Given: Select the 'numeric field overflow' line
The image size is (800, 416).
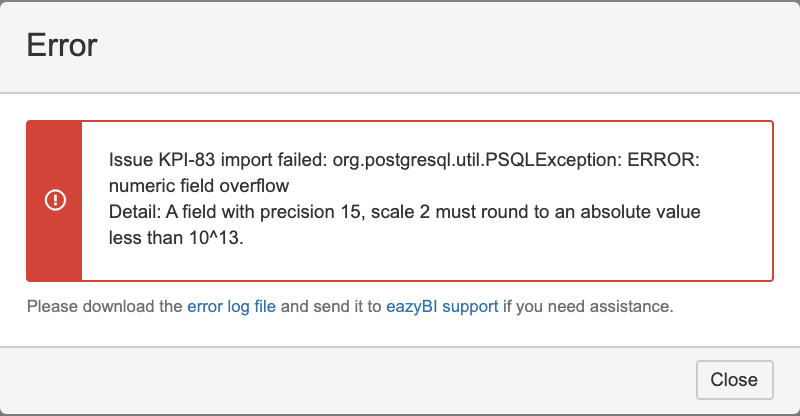Looking at the screenshot, I should (x=199, y=186).
